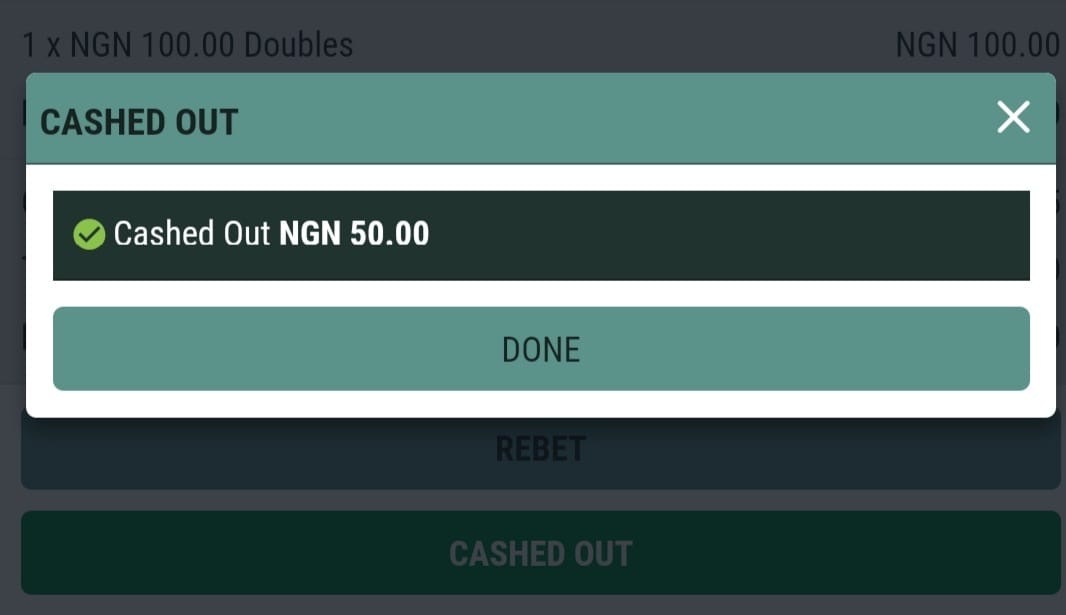Click the green checkmark success icon

89,234
